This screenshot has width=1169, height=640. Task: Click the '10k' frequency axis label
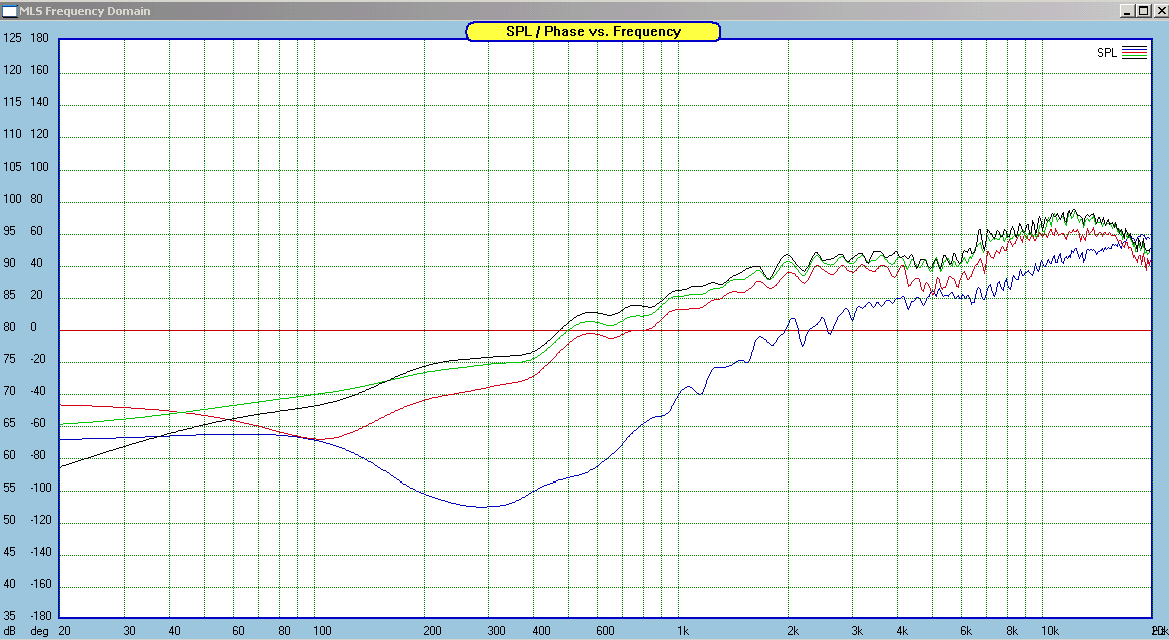pyautogui.click(x=1050, y=631)
